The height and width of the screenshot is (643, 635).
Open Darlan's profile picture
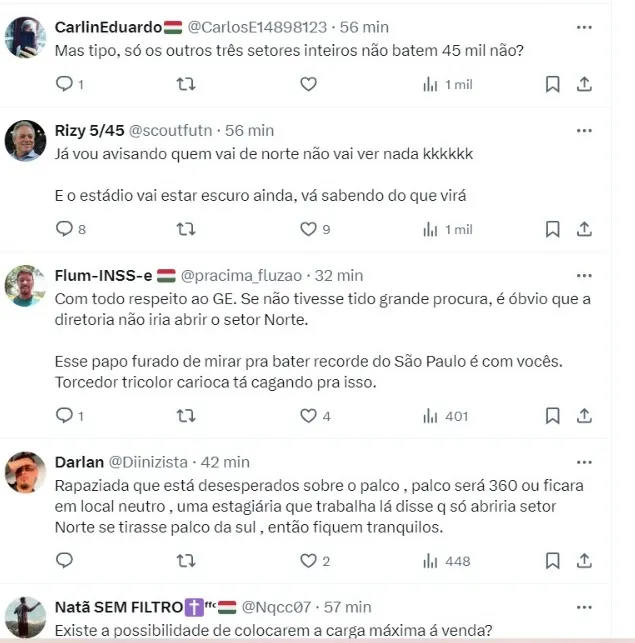25,472
